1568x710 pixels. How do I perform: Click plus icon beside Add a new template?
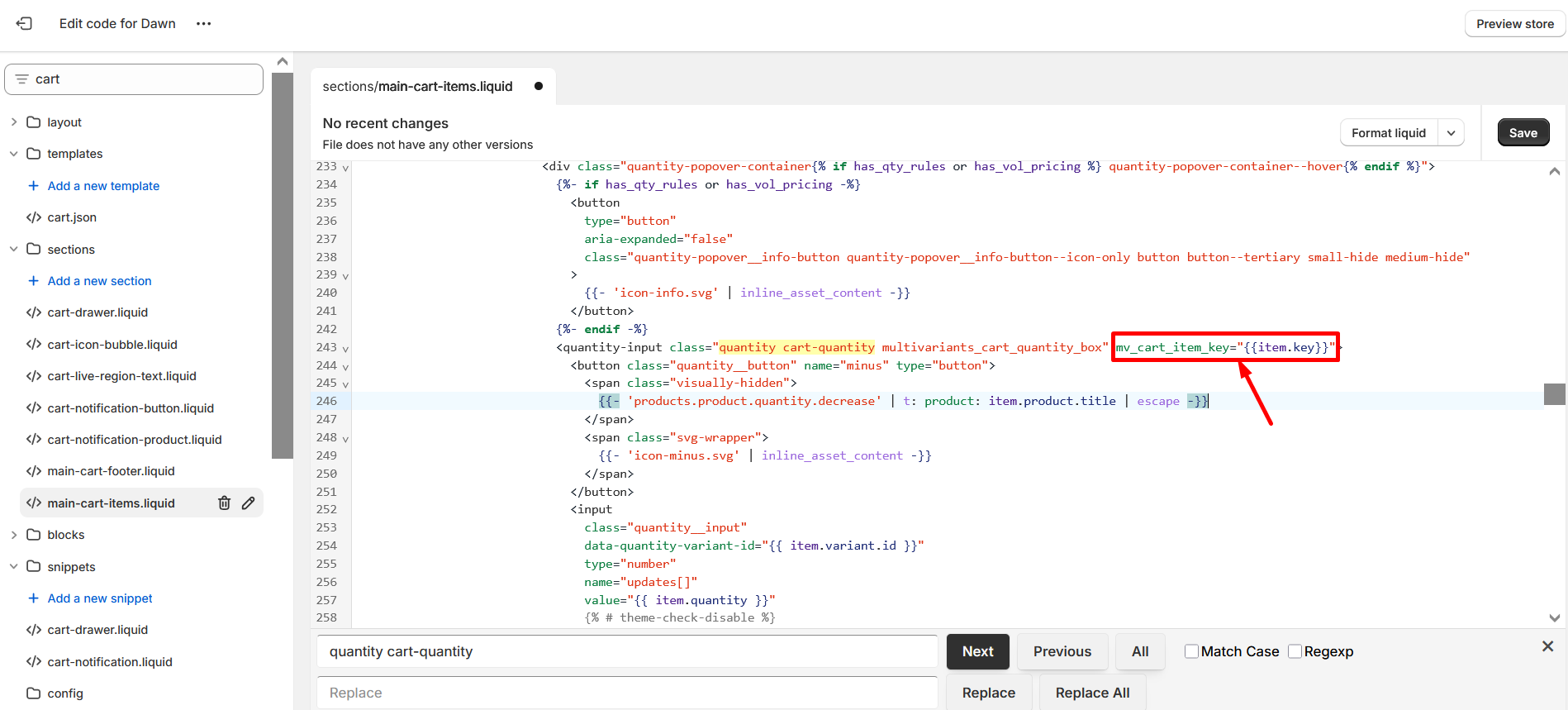coord(34,186)
